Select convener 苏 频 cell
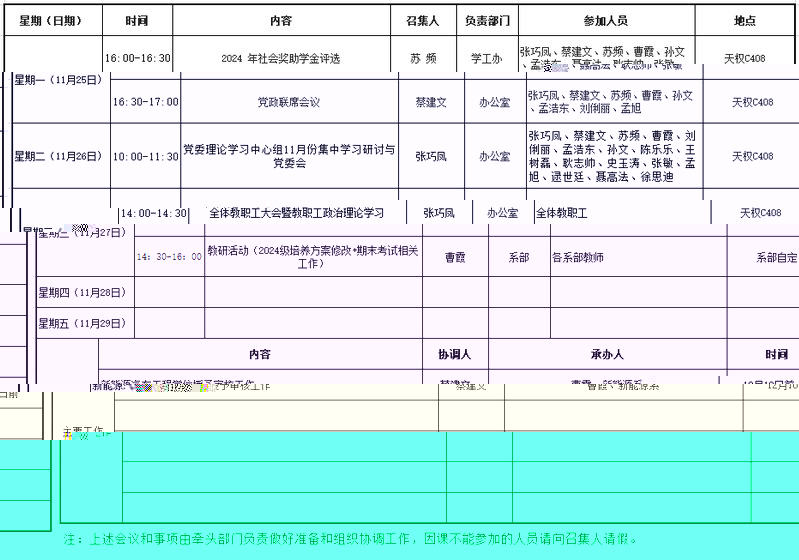The height and width of the screenshot is (560, 799). (x=423, y=58)
